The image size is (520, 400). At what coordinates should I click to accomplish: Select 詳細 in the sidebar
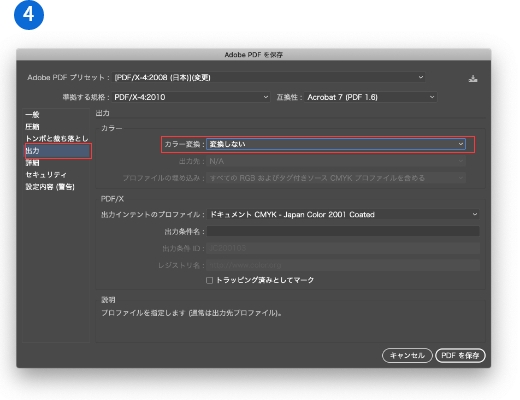(x=32, y=163)
